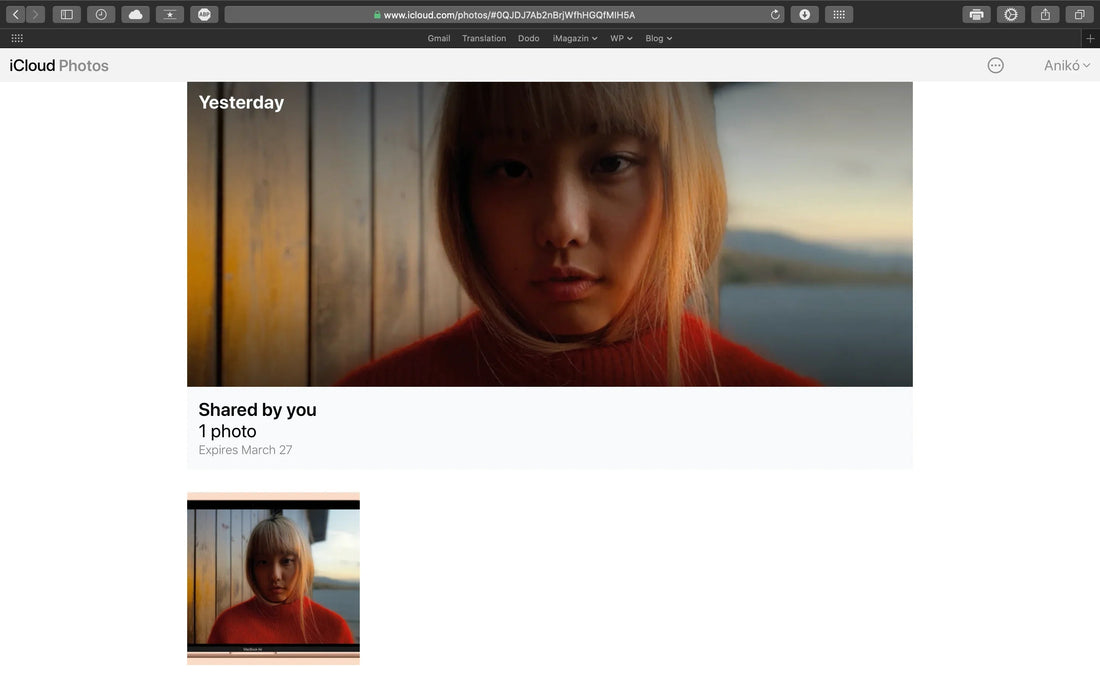Screen dimensions: 1100x688
Task: Expand the Anikó account menu
Action: (1066, 66)
